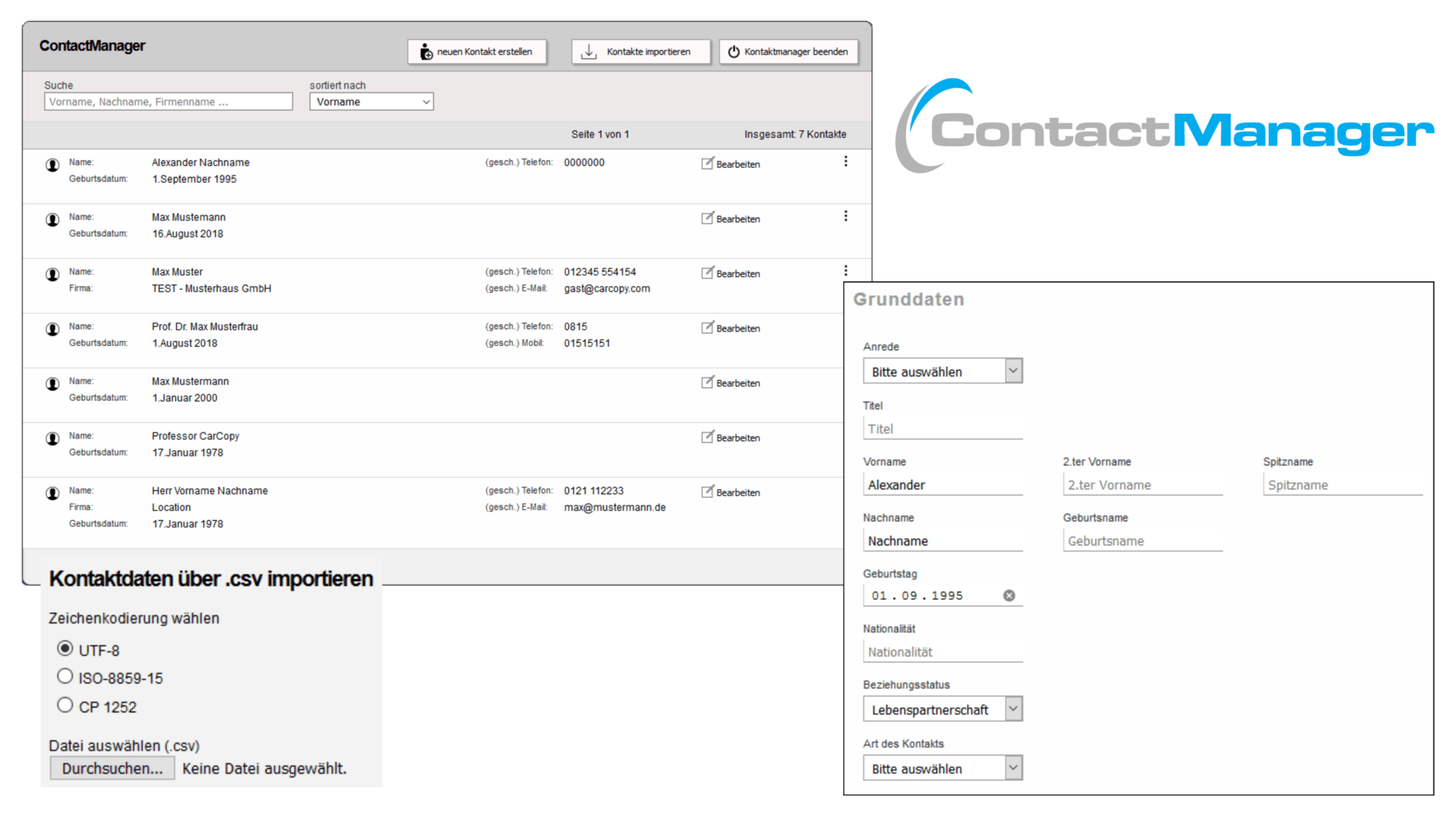Click the 2.ter Vorname input field
The width and height of the screenshot is (1456, 816).
tap(1143, 485)
